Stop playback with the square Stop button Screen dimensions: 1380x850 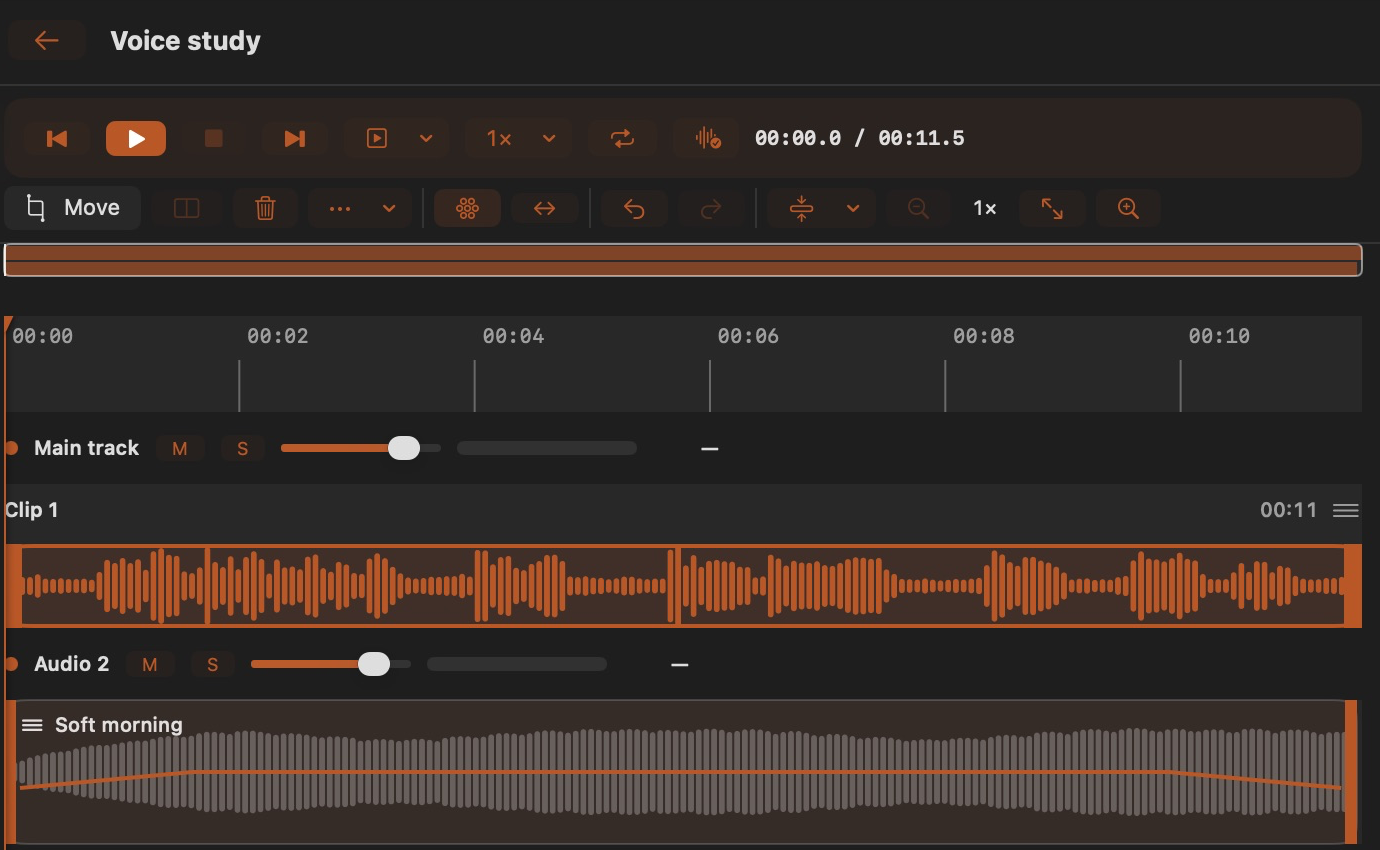point(213,138)
